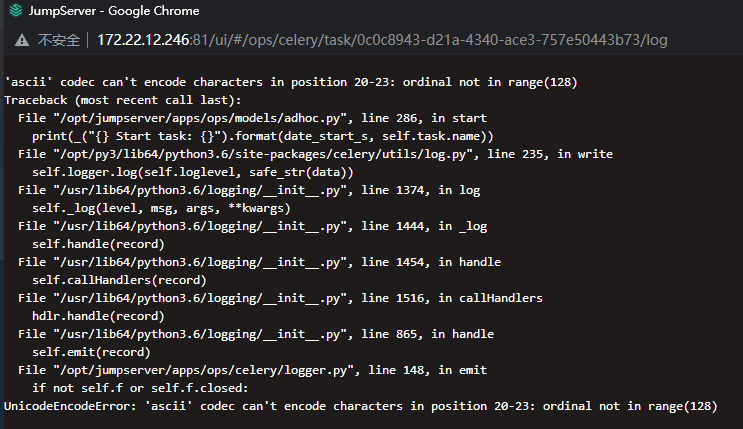Click the first 'ascii' codec error line
The image size is (743, 429).
[x=290, y=82]
